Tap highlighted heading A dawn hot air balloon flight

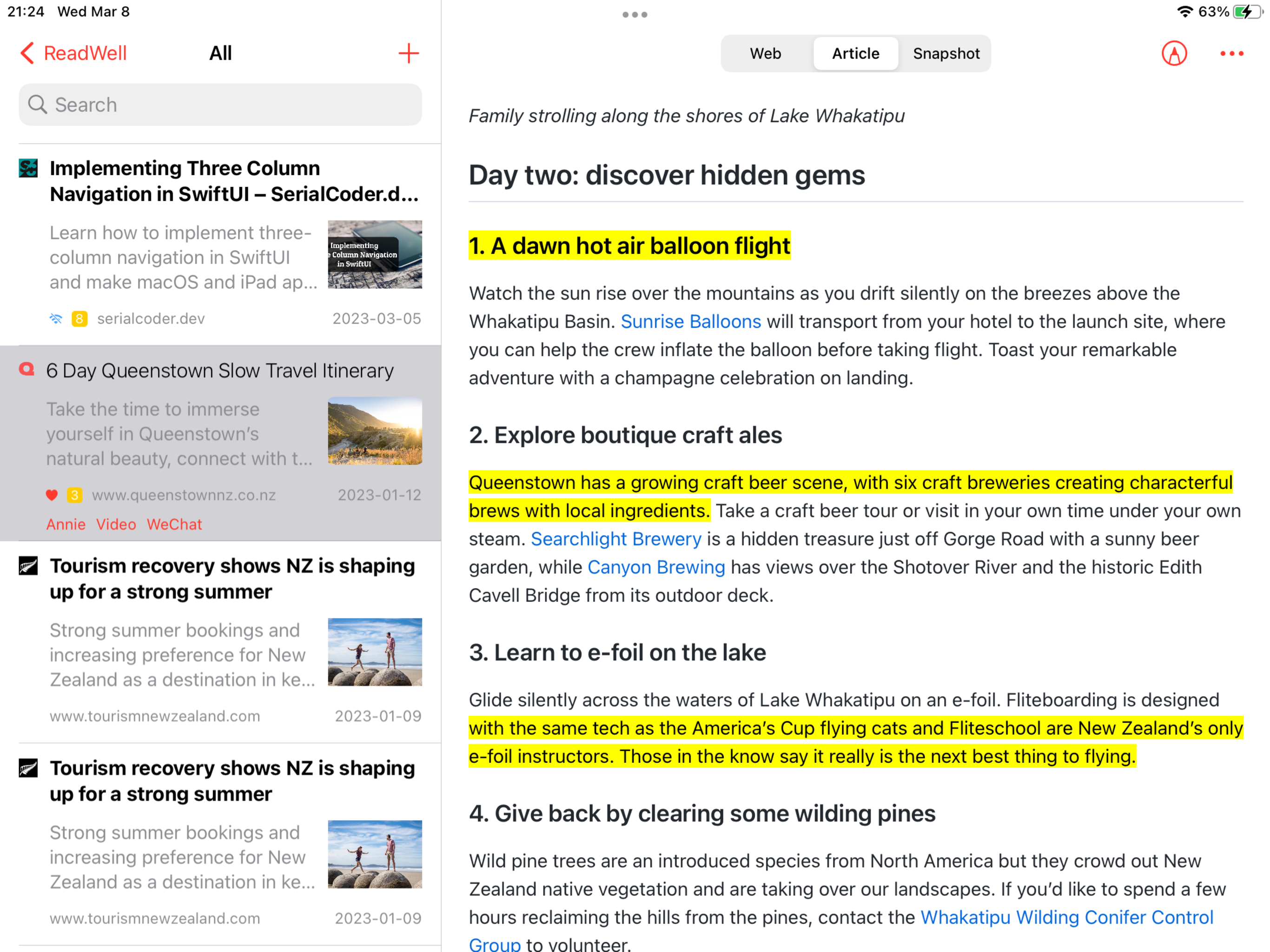pos(629,246)
